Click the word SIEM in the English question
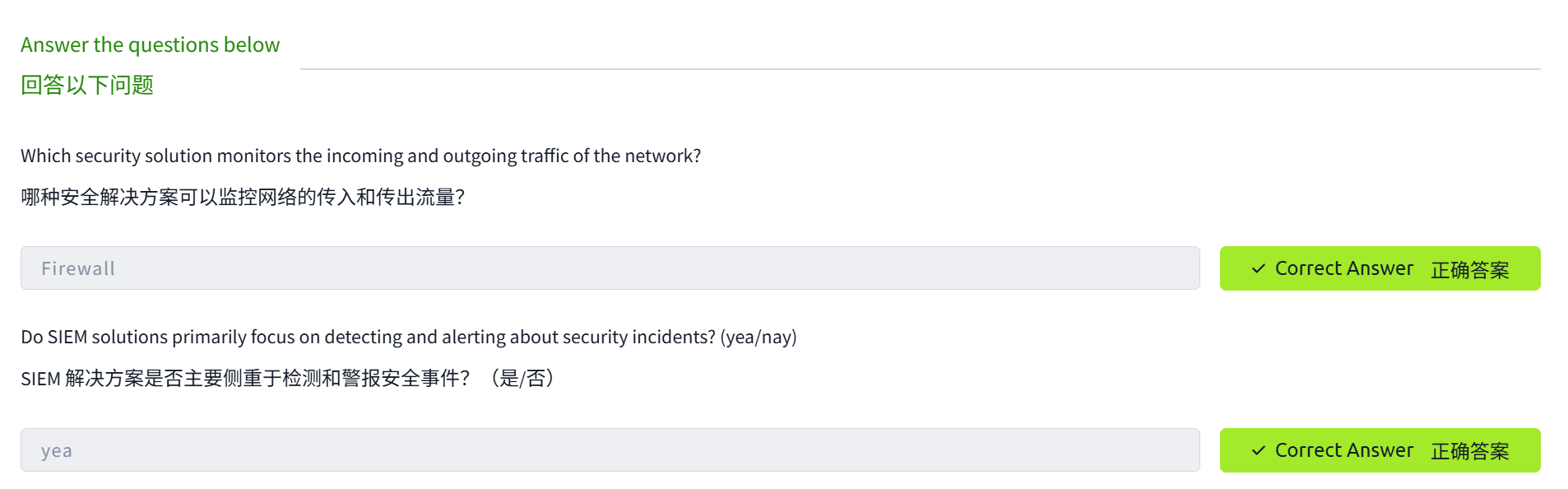 [67, 337]
